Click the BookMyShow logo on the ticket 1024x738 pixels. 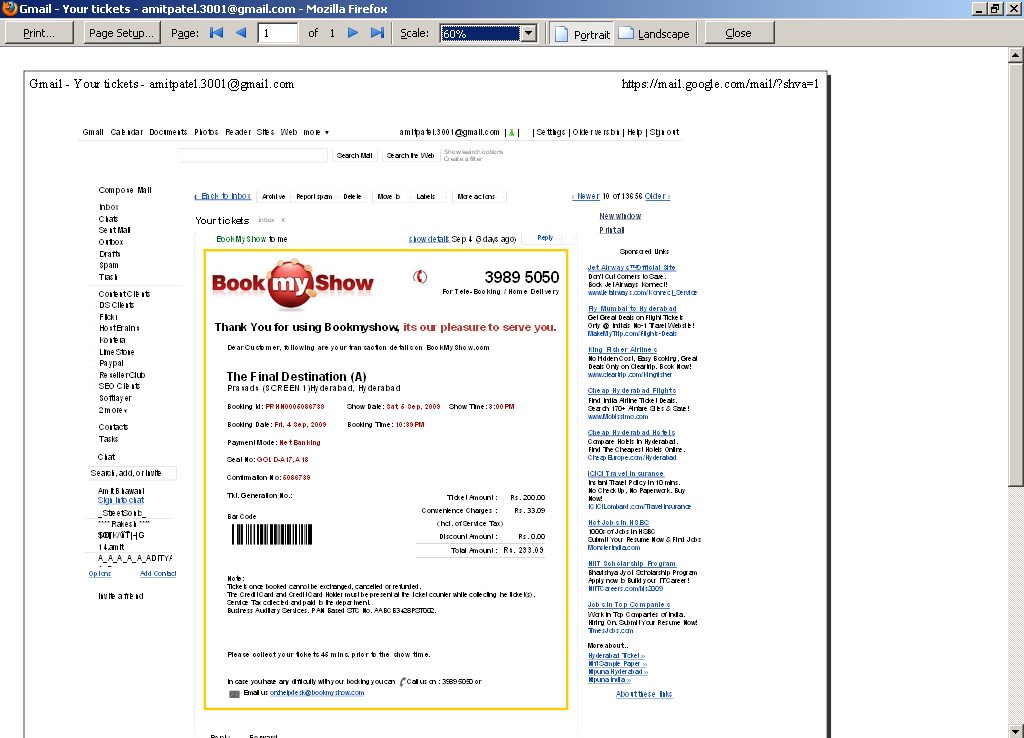point(292,283)
